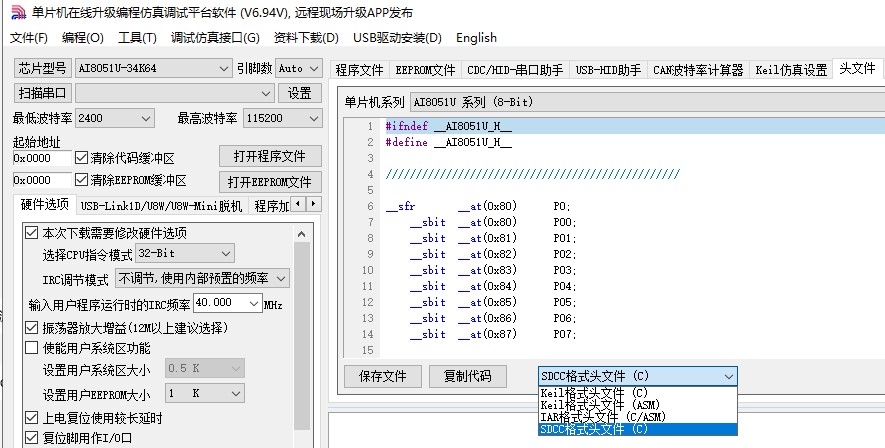Click the right tab-scroll arrow in options panel
Screen dimensions: 885x448
(x=313, y=204)
